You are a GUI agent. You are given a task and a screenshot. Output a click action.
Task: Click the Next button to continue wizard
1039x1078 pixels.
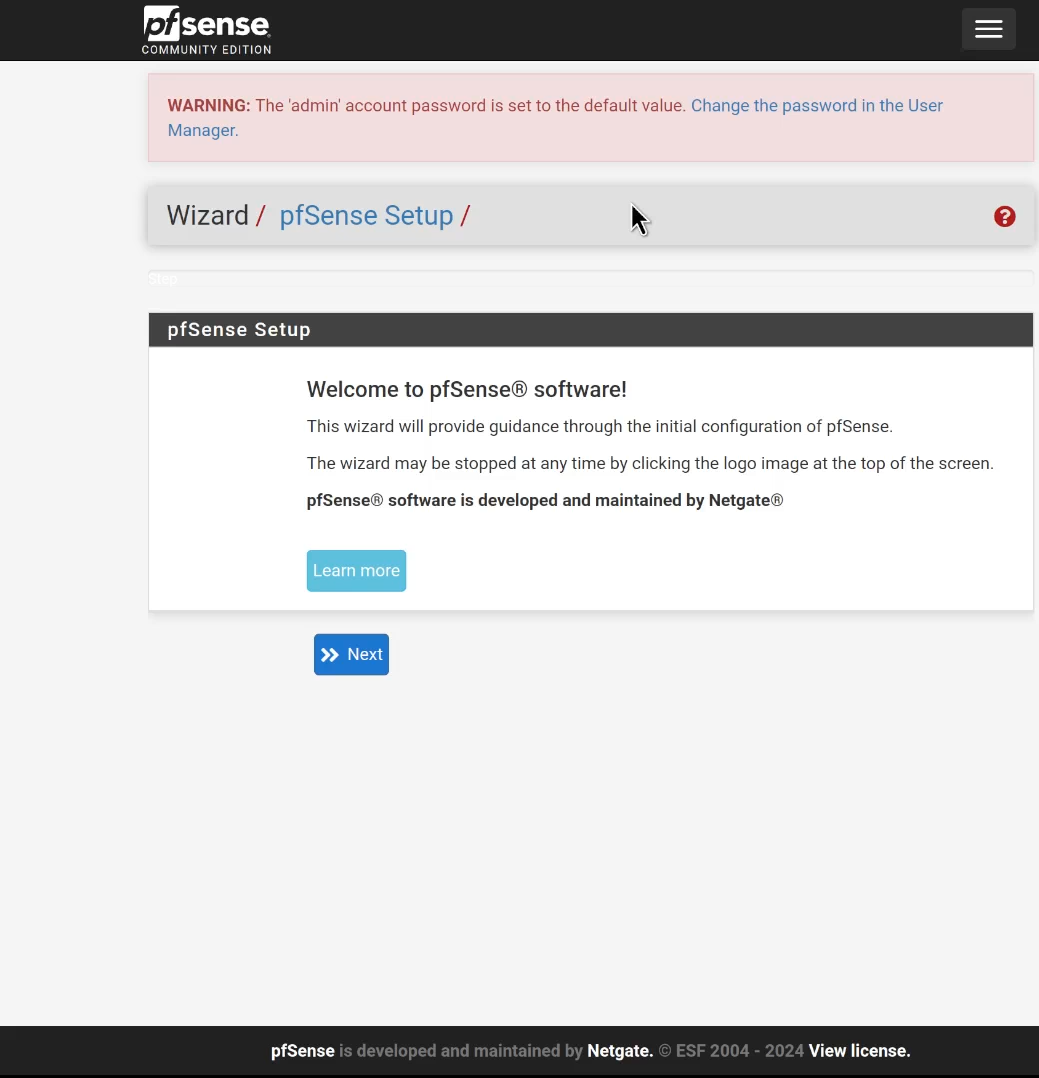pyautogui.click(x=351, y=654)
